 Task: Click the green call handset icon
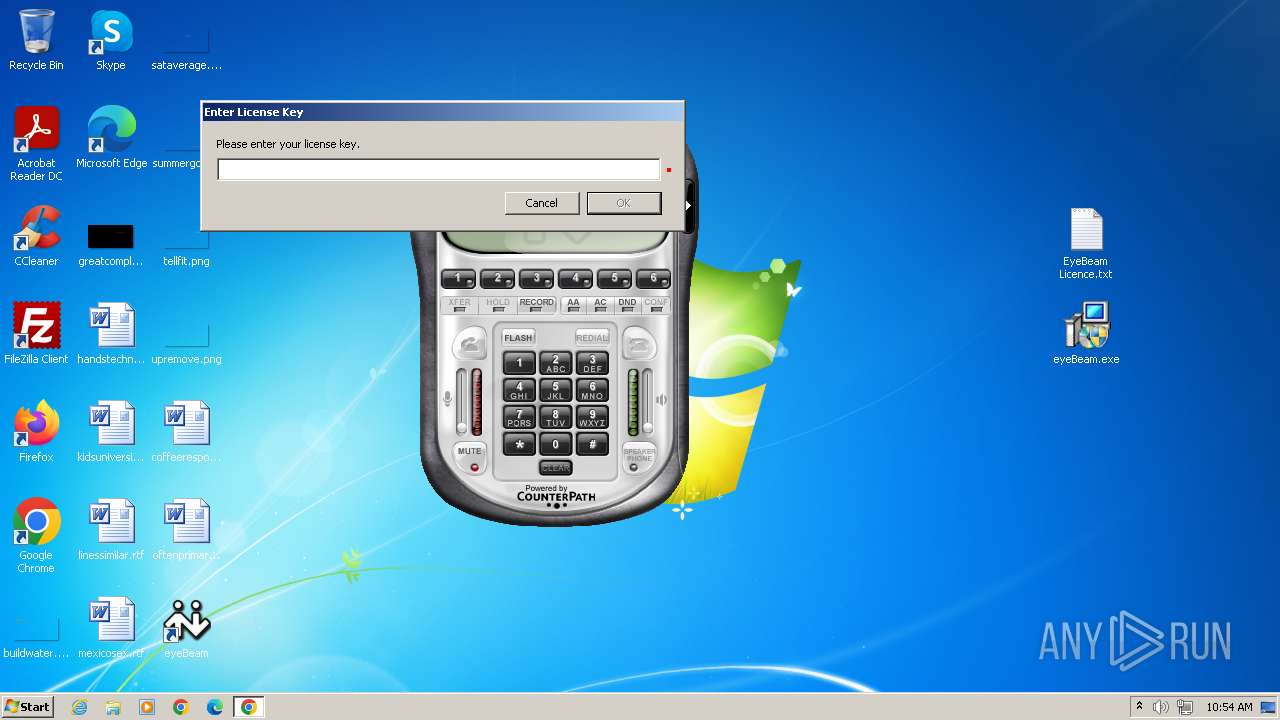click(x=470, y=345)
